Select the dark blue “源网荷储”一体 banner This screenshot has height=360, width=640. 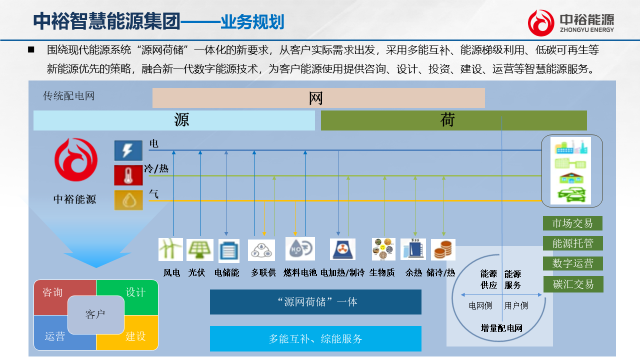[x=316, y=302]
